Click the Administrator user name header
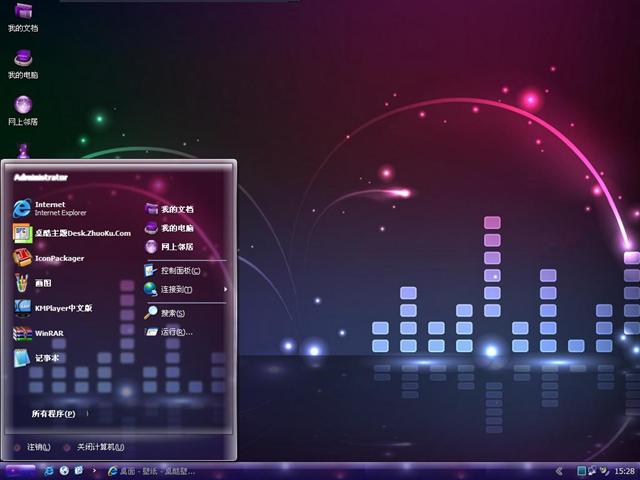The height and width of the screenshot is (480, 640). 41,177
